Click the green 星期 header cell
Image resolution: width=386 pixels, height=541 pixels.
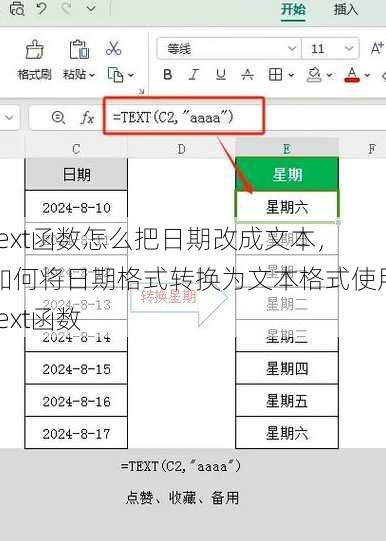[x=287, y=174]
